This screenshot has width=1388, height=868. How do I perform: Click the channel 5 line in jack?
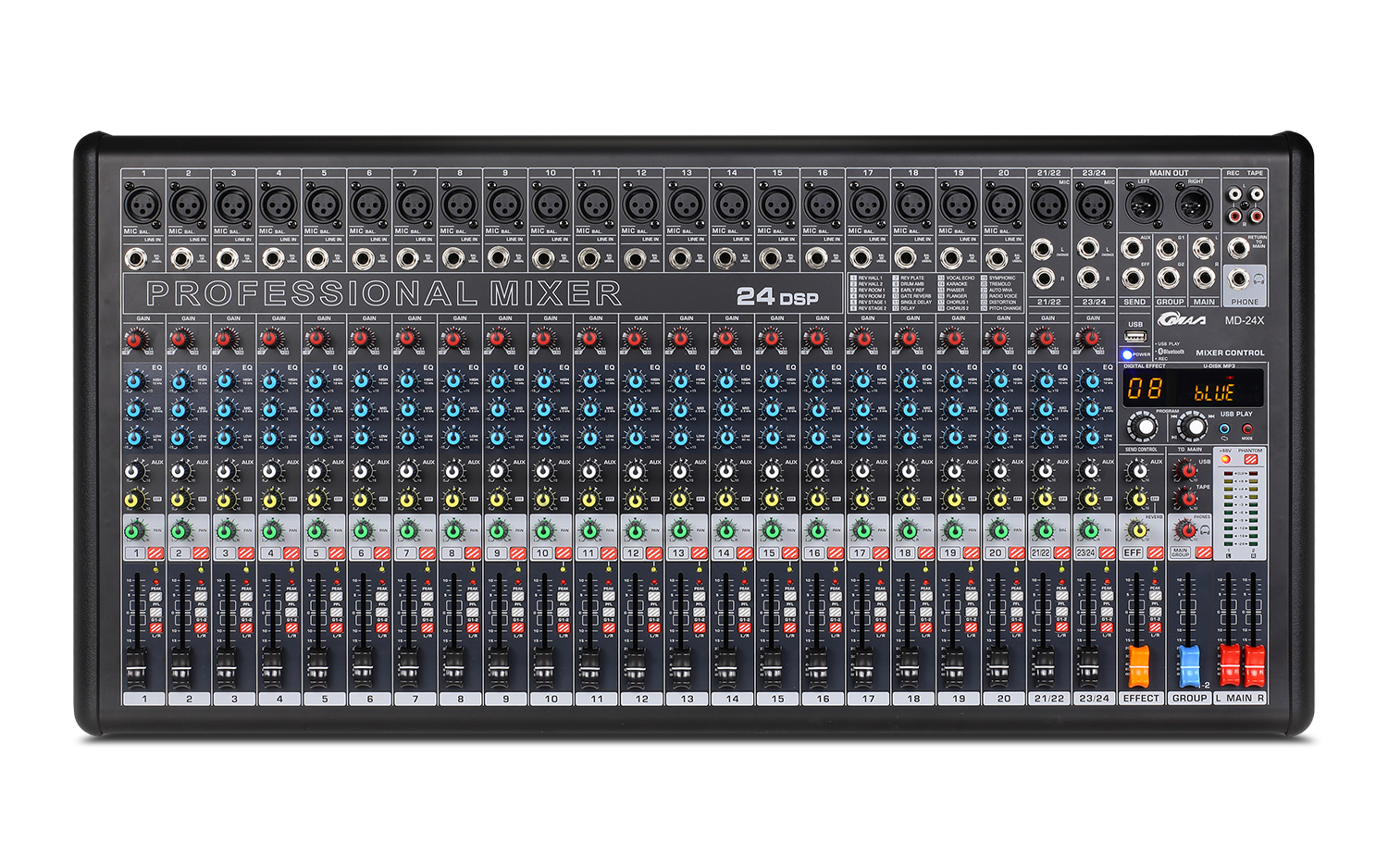point(317,258)
